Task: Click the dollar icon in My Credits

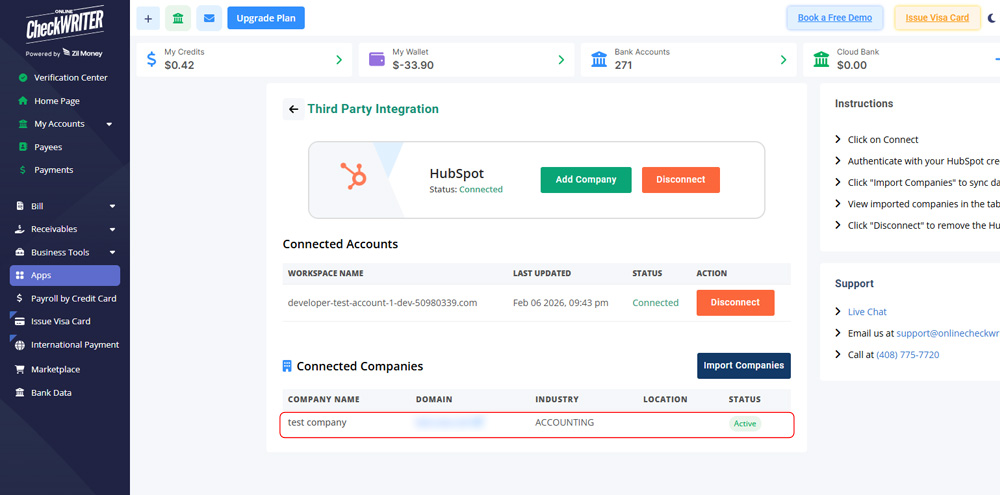Action: pyautogui.click(x=151, y=59)
